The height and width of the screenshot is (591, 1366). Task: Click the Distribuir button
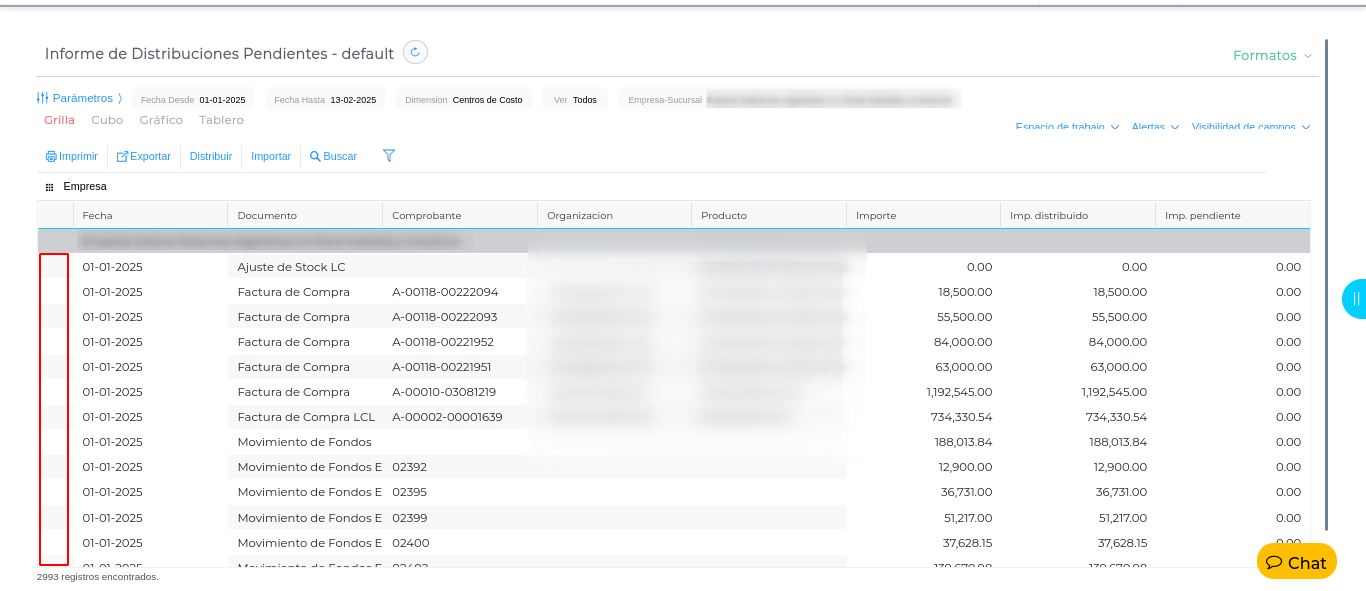(x=211, y=157)
